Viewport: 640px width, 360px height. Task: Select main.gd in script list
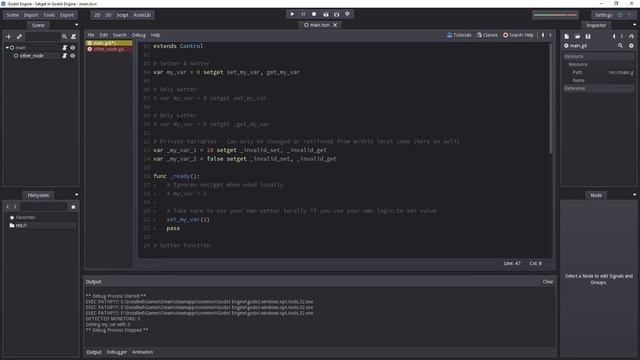coord(109,43)
